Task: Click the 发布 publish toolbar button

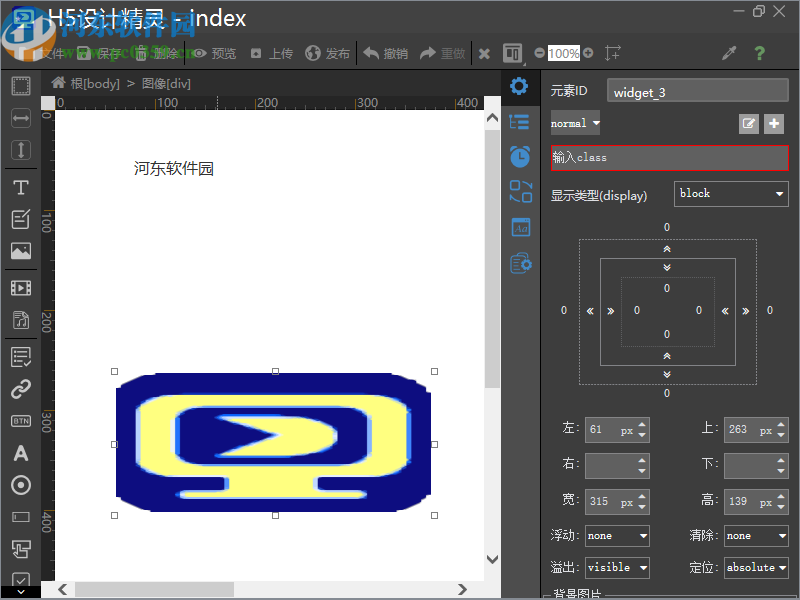Action: 328,53
